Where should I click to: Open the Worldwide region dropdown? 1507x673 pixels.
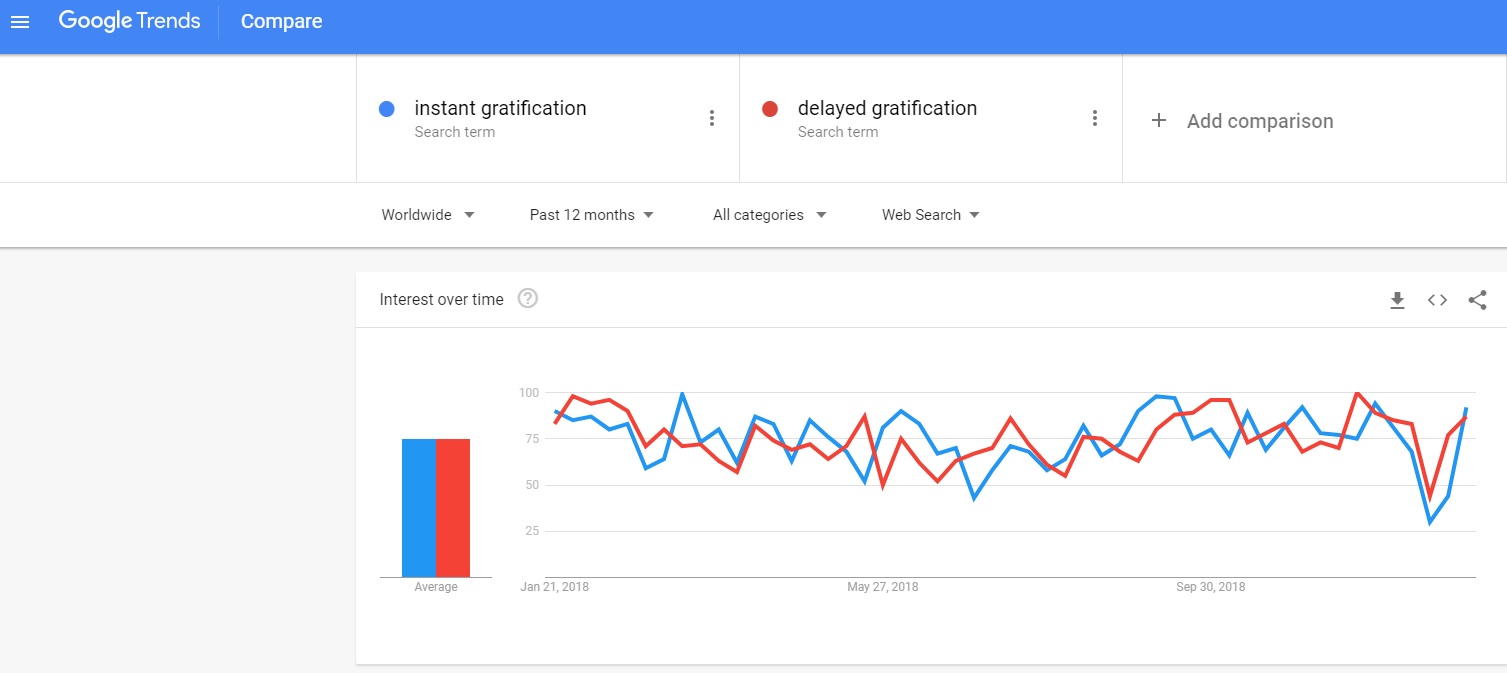[x=428, y=215]
